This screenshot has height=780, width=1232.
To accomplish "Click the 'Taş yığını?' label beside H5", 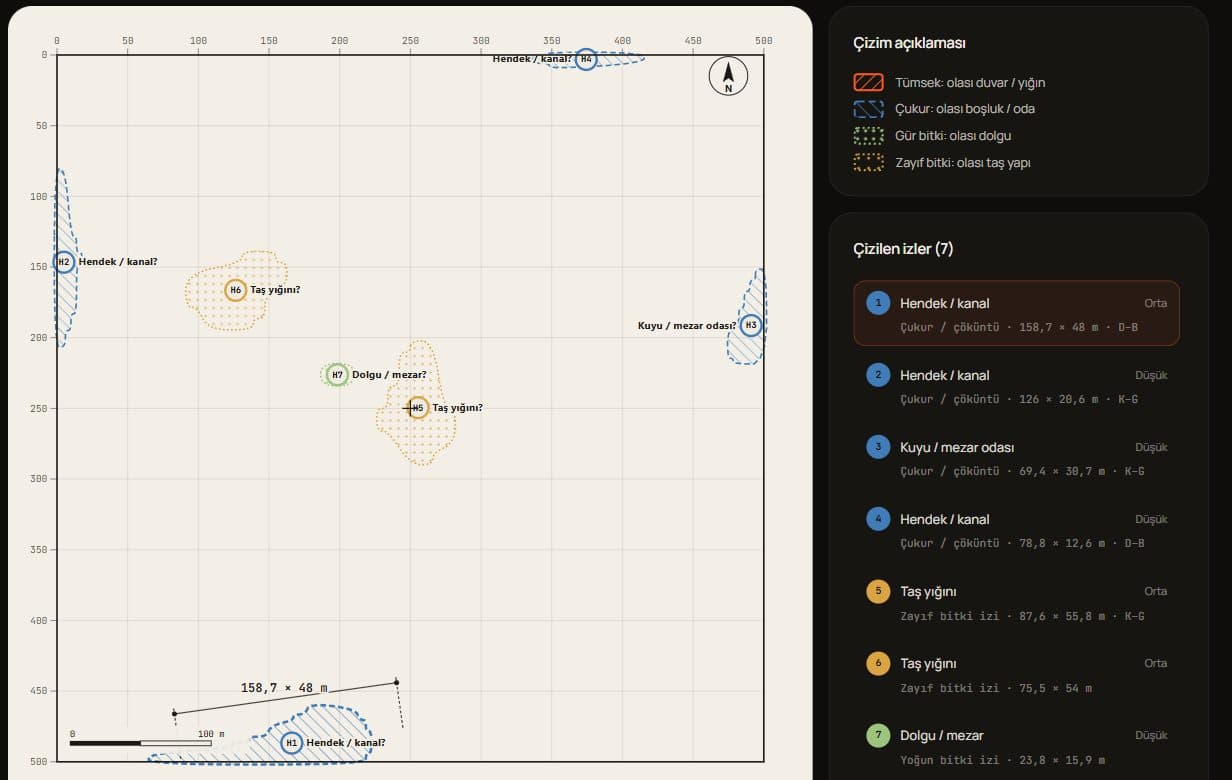I will click(457, 408).
